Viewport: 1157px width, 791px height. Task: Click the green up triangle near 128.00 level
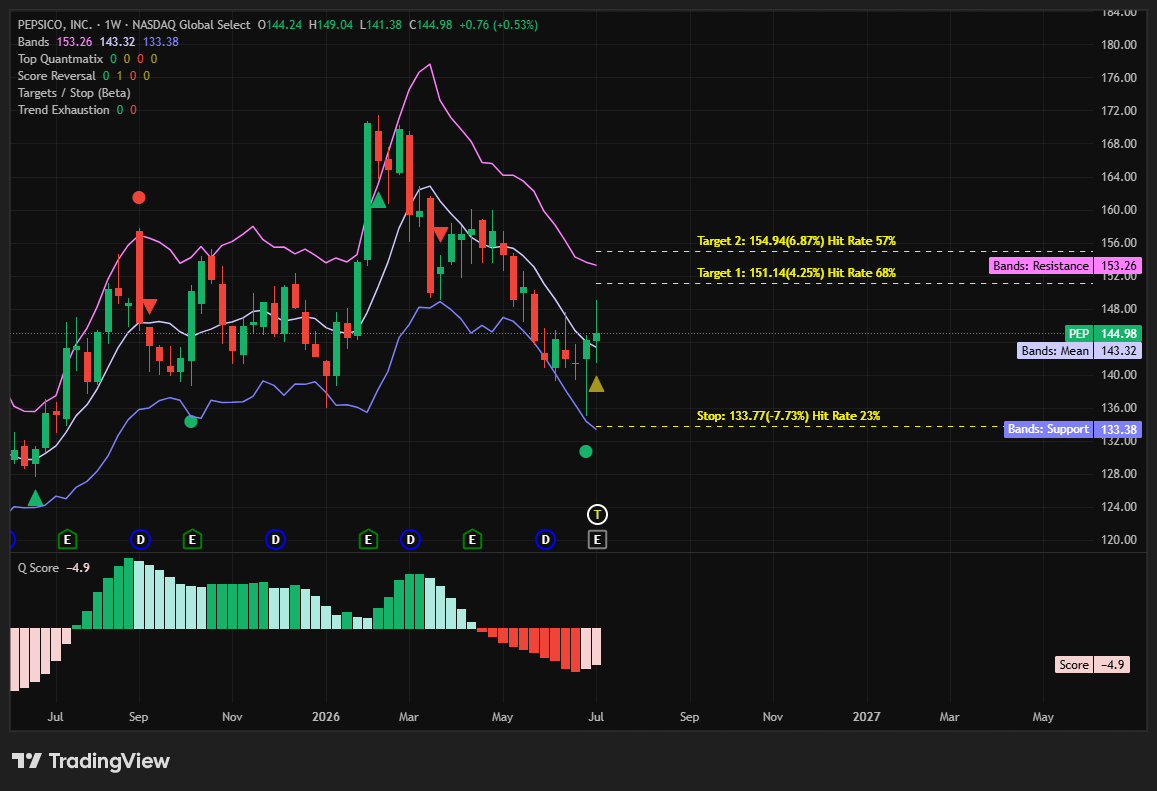coord(35,498)
